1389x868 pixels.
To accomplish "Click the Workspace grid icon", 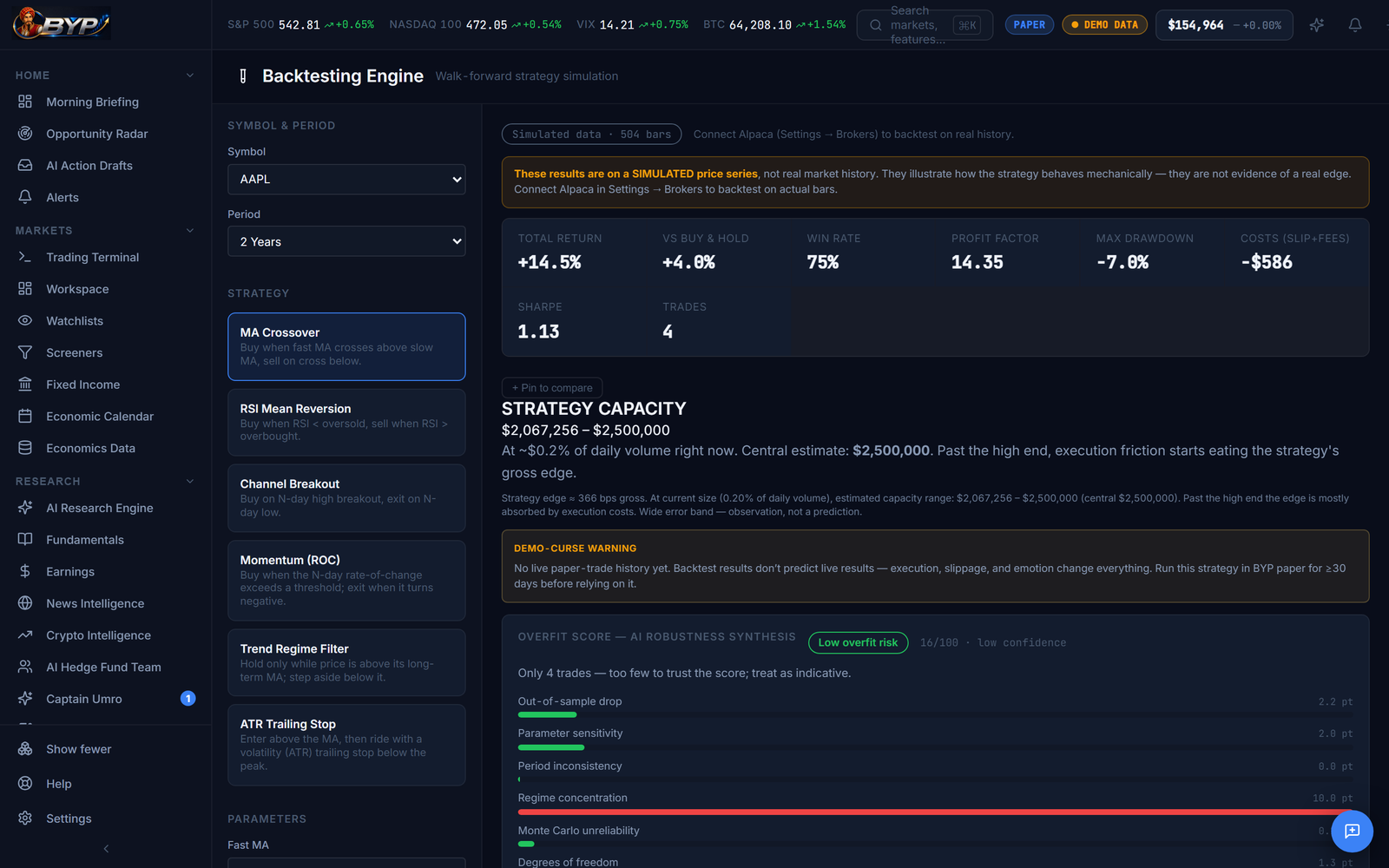I will click(25, 289).
